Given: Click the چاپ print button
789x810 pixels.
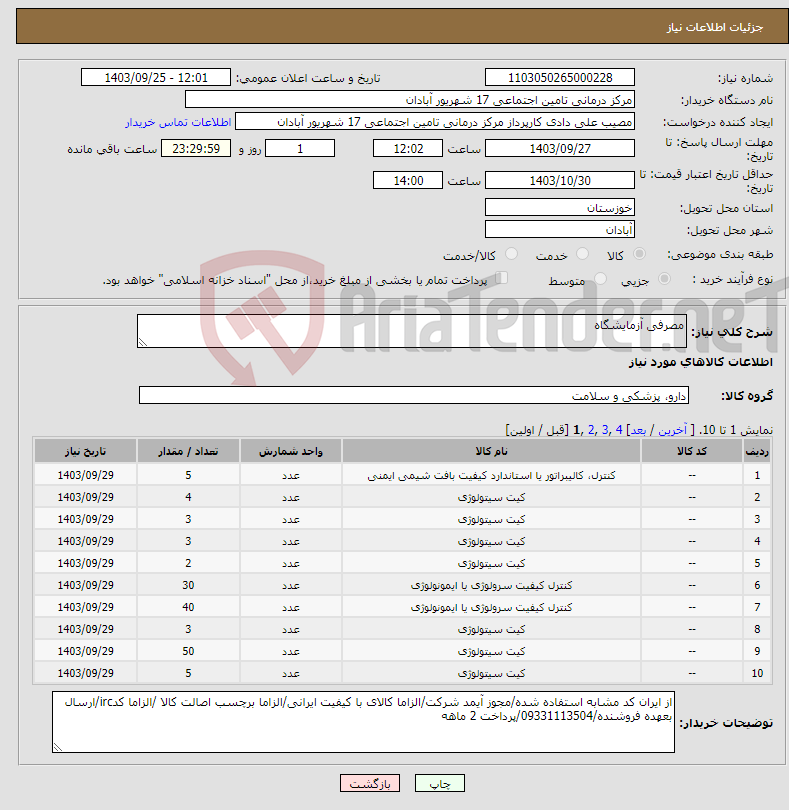Looking at the screenshot, I should pos(440,783).
